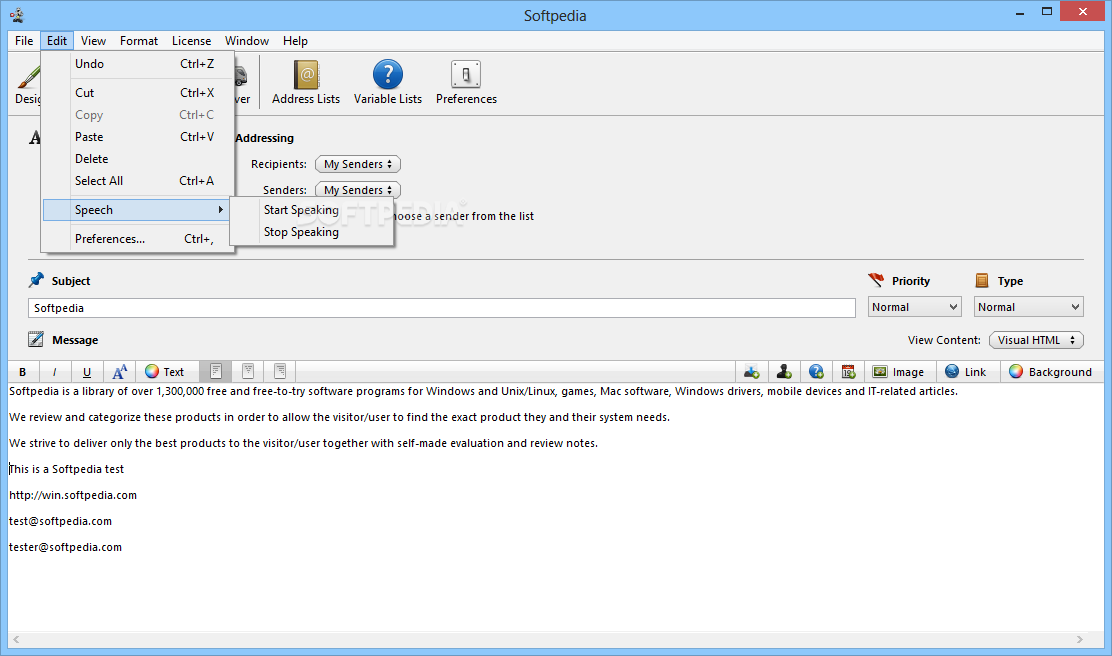The width and height of the screenshot is (1112, 656).
Task: Choose Delete from Edit menu
Action: pos(138,159)
